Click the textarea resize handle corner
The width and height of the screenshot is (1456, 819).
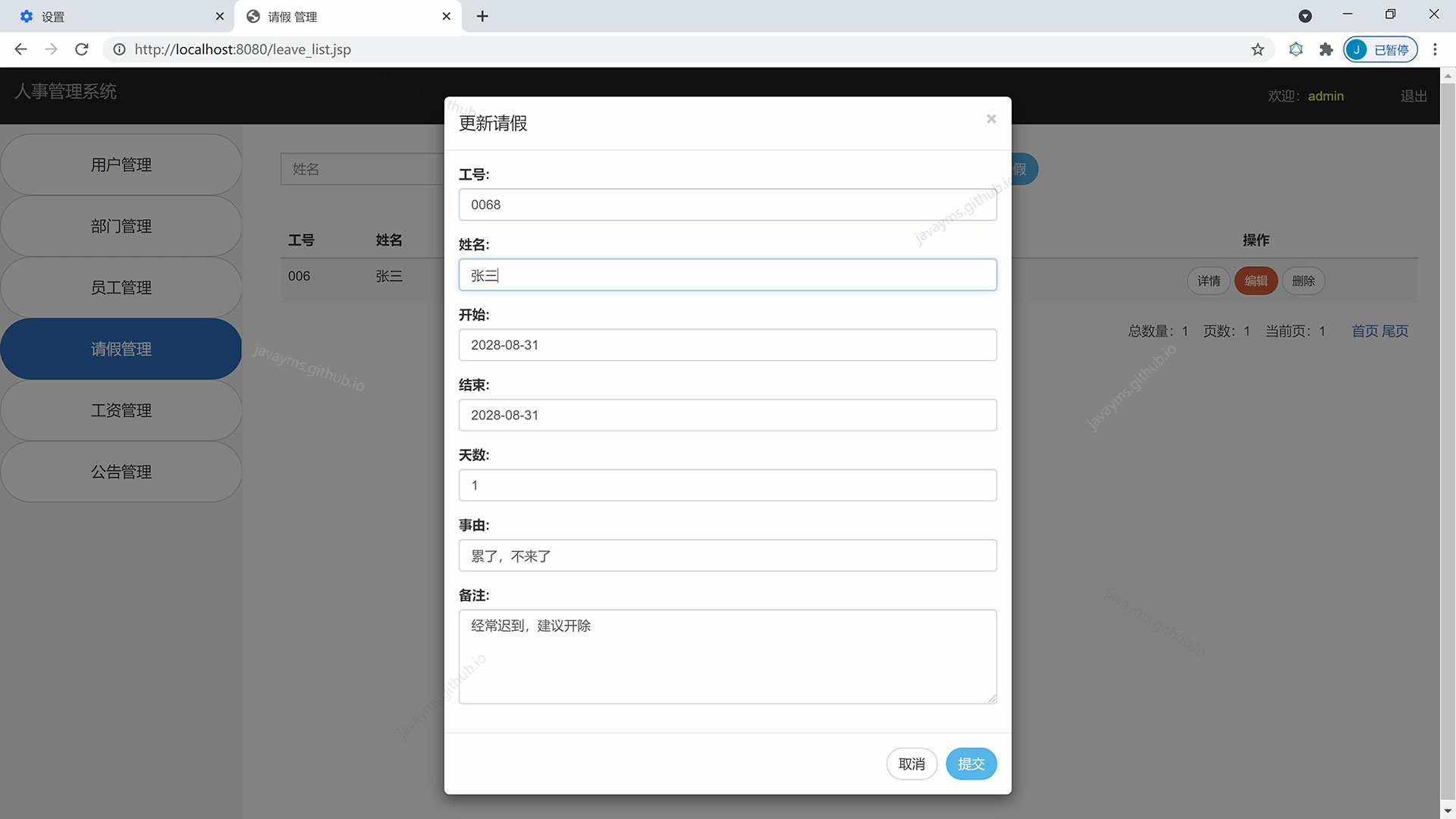coord(992,699)
